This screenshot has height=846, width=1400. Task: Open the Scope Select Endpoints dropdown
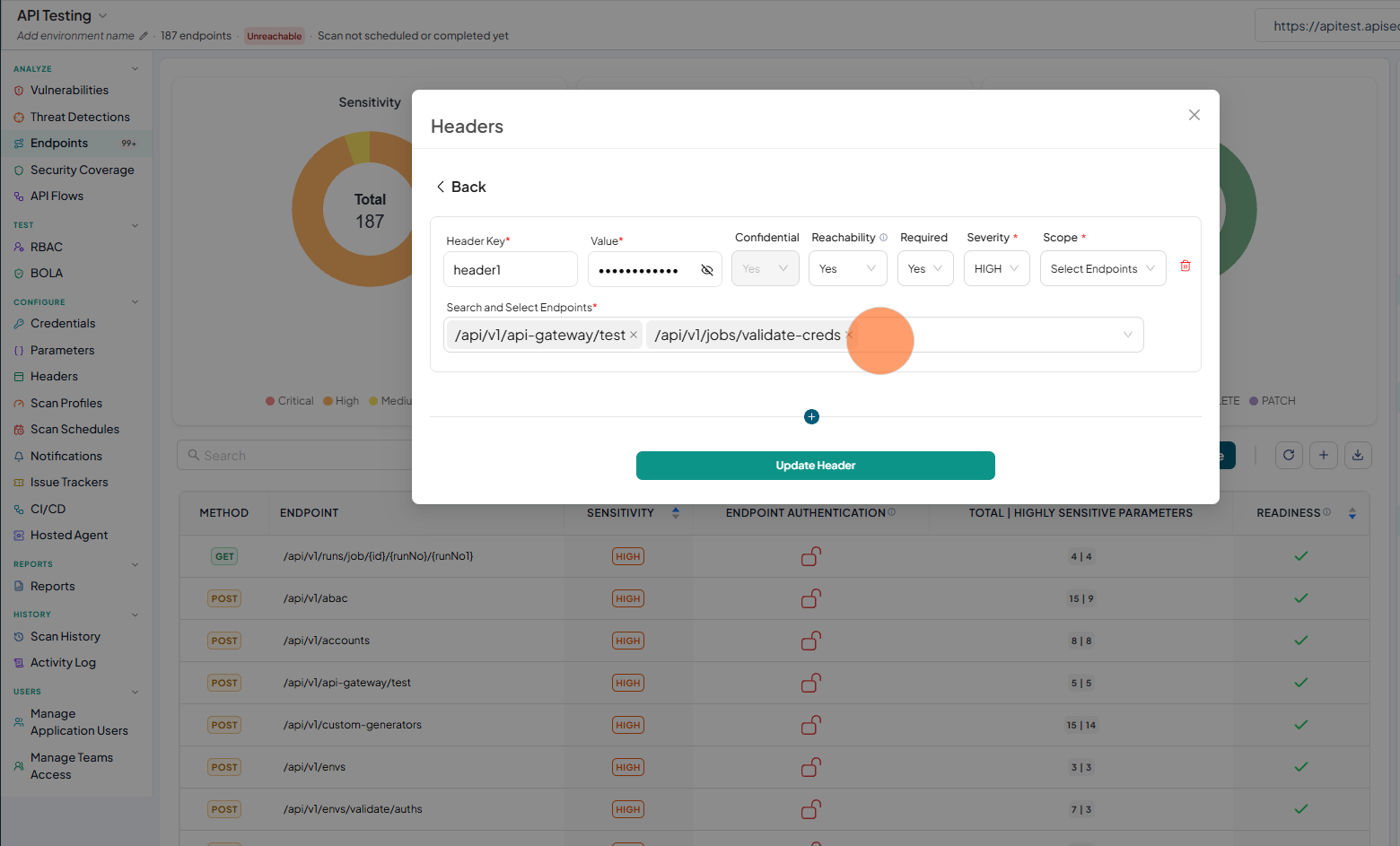1103,269
